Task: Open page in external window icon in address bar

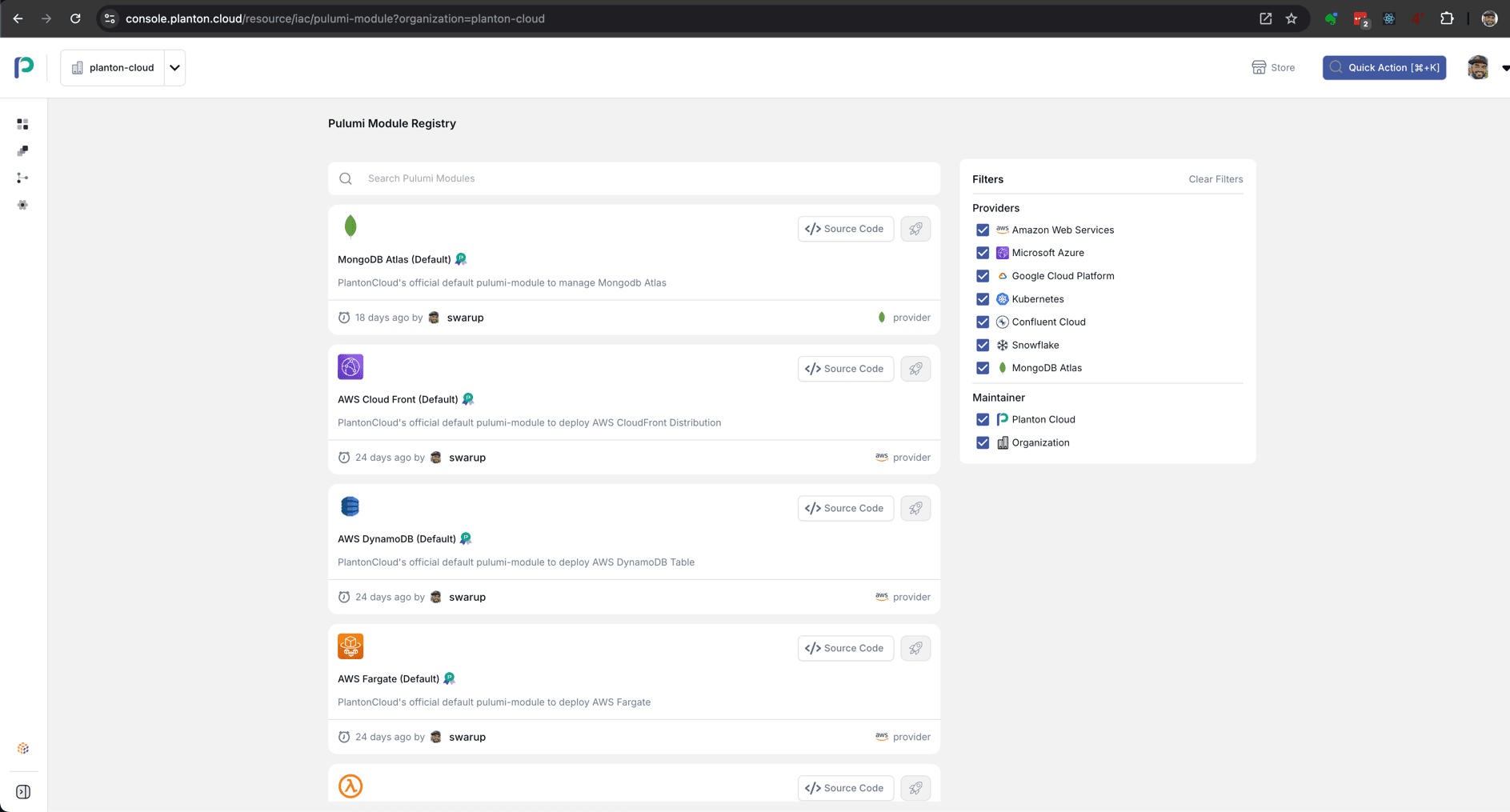Action: [x=1265, y=18]
